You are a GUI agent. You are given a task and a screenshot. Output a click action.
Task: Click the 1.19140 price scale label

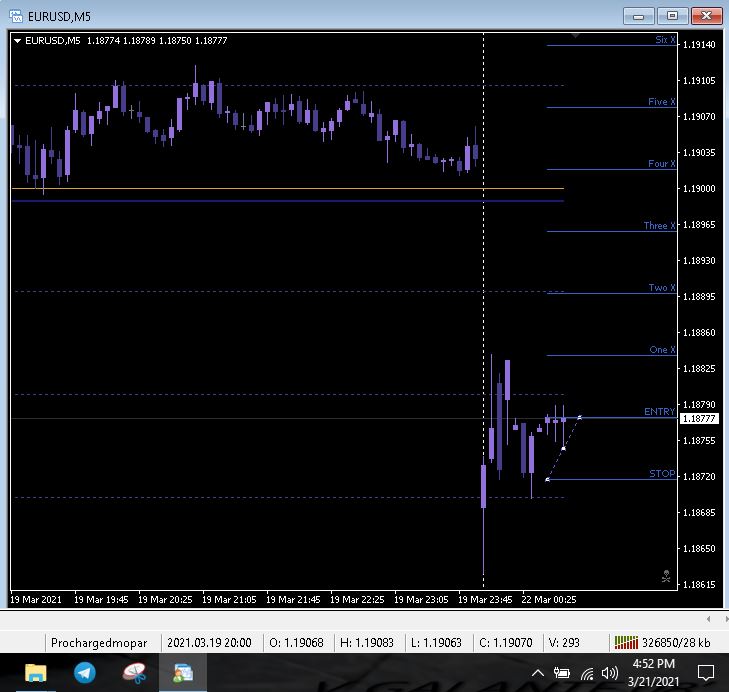tap(699, 45)
